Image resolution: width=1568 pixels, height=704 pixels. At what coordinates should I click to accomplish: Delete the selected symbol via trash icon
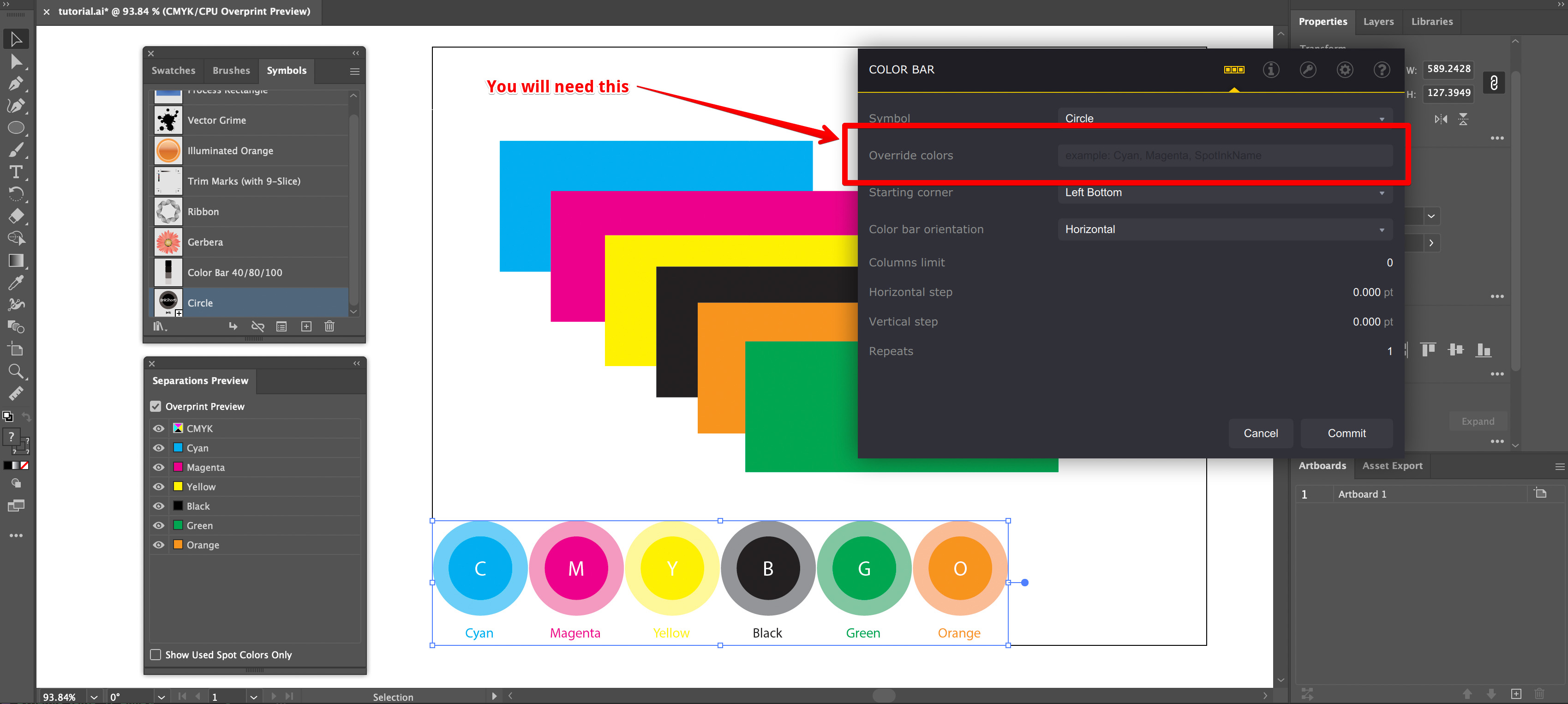(x=329, y=326)
